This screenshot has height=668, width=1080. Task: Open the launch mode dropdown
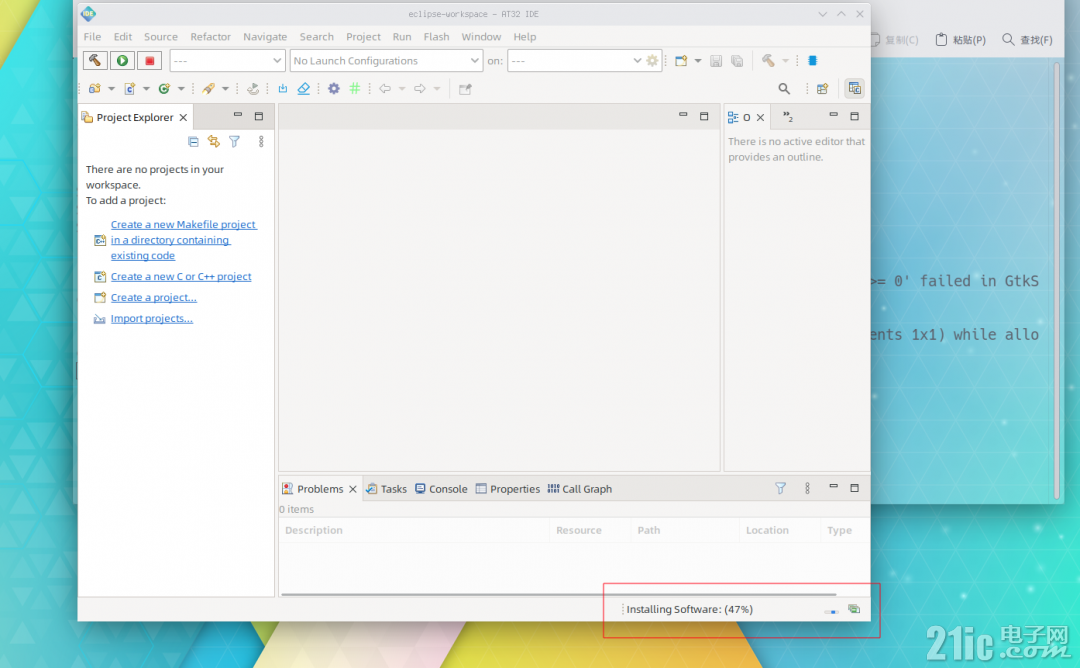[227, 61]
